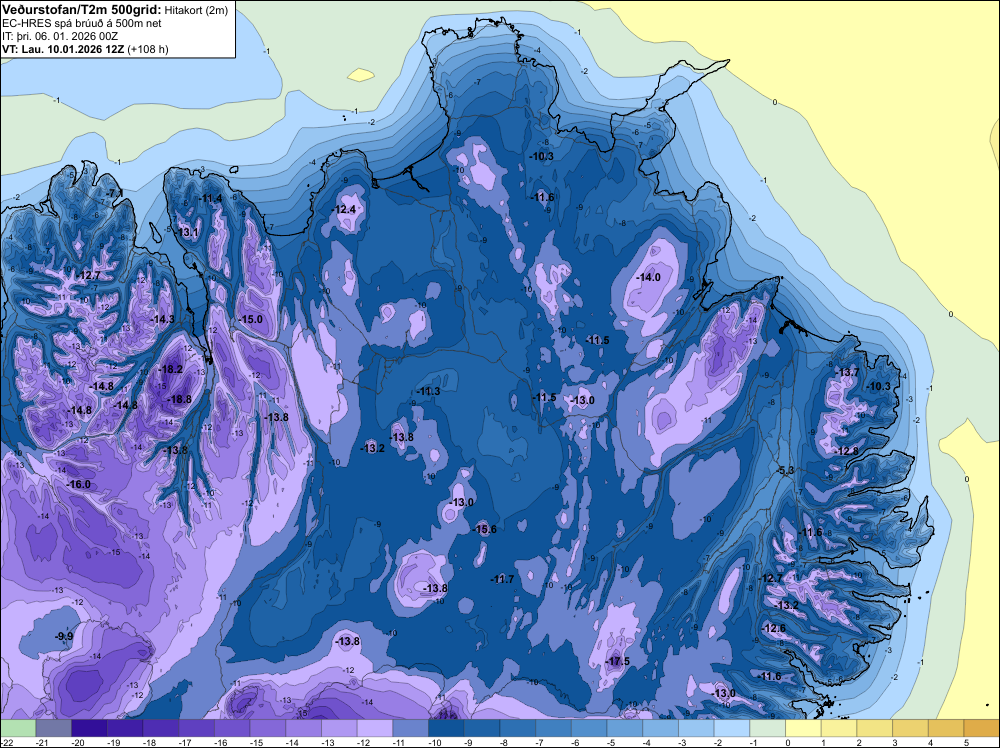Select the -9.9 temperature value
The image size is (1000, 748).
(x=63, y=636)
